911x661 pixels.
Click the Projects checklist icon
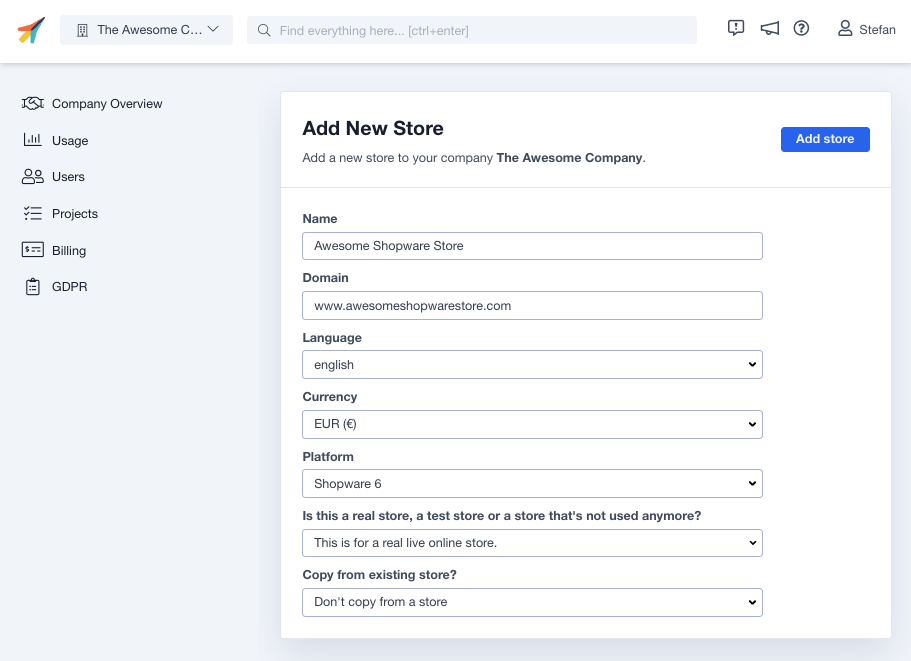[x=33, y=213]
